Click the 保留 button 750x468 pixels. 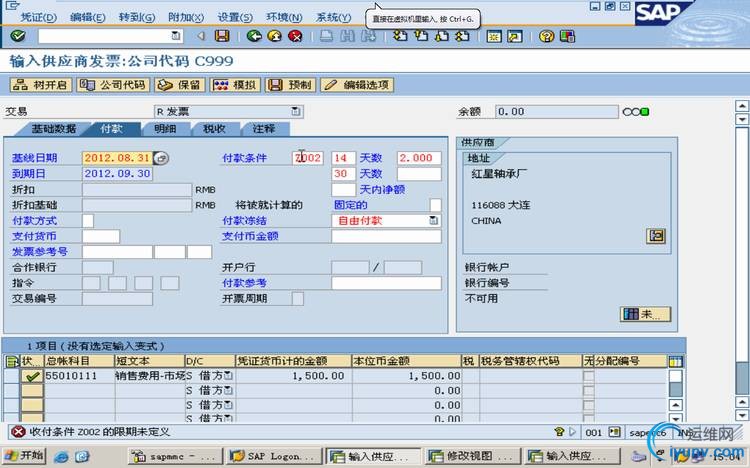click(x=179, y=85)
